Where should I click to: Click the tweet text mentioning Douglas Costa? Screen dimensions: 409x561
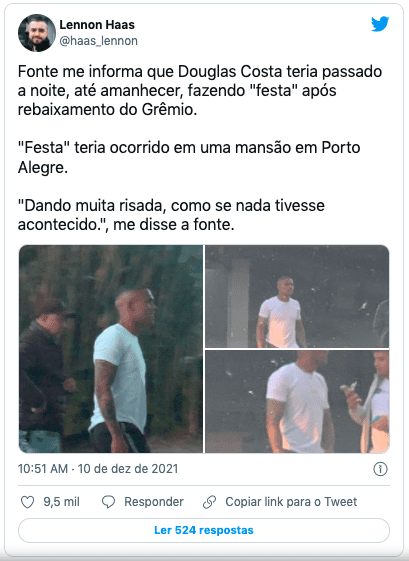(x=200, y=91)
